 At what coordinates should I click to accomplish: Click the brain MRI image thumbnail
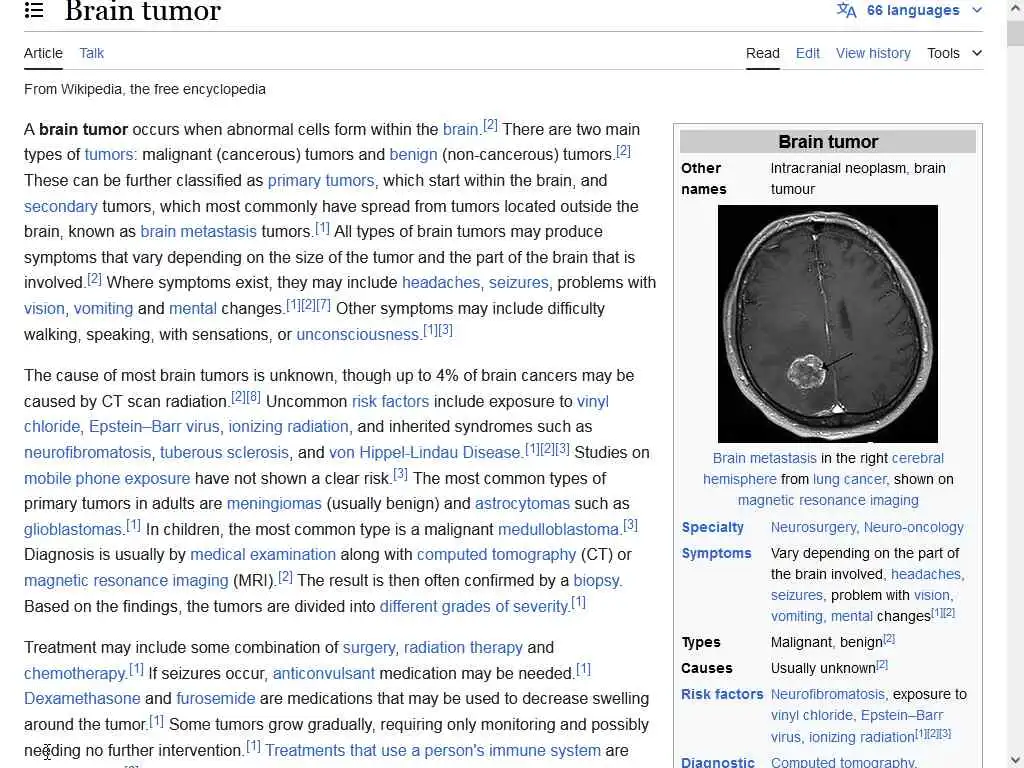tap(827, 324)
